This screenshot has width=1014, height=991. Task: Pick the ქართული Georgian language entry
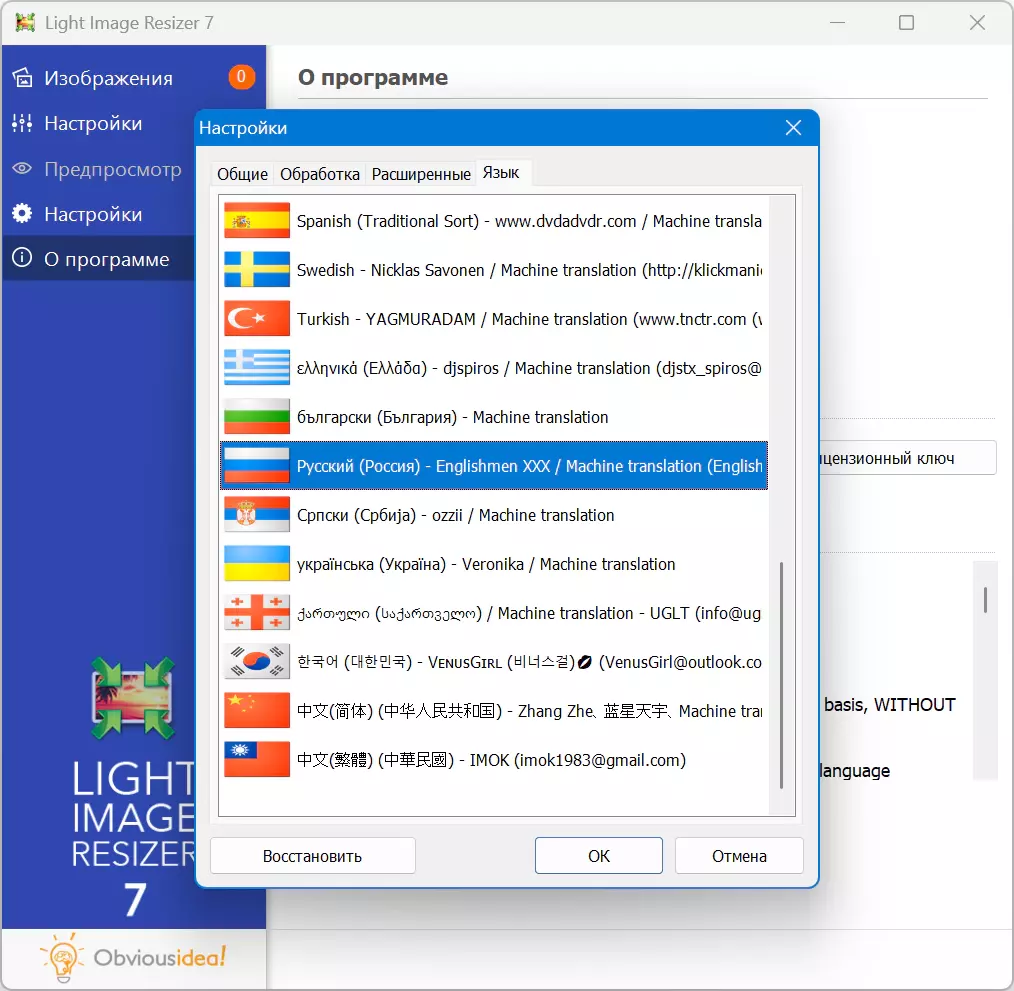pyautogui.click(x=494, y=613)
